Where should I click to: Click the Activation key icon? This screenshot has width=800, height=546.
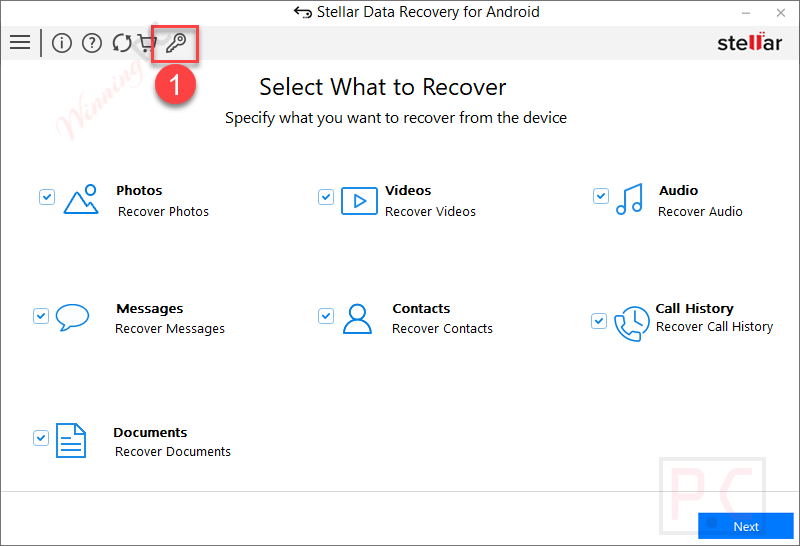(x=176, y=43)
